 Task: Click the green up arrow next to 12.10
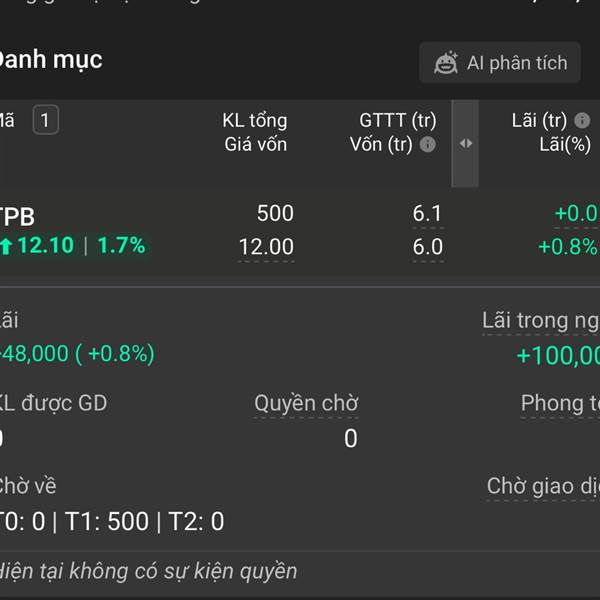(6, 246)
